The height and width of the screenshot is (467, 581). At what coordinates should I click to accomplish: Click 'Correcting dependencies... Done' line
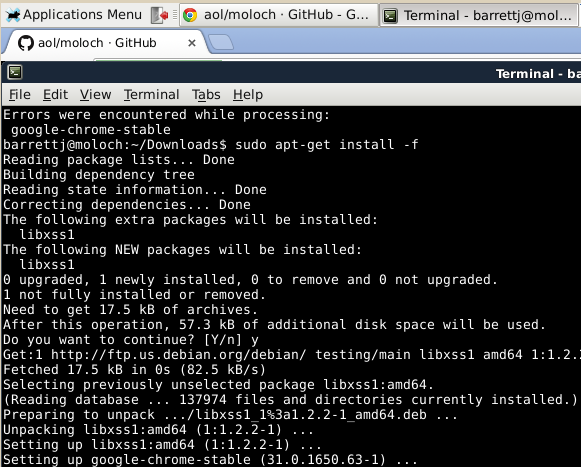coord(127,205)
